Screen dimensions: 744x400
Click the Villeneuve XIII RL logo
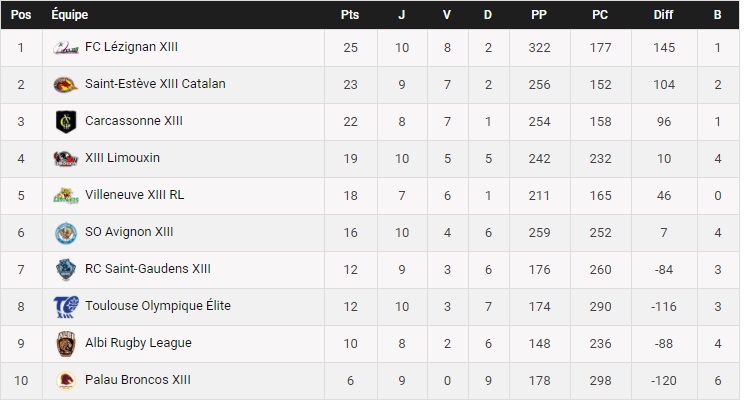66,195
